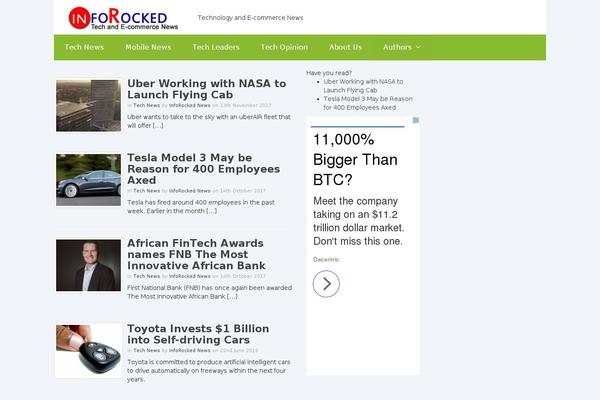Open Uber Working with NASA headline
The width and height of the screenshot is (600, 400).
(207, 89)
